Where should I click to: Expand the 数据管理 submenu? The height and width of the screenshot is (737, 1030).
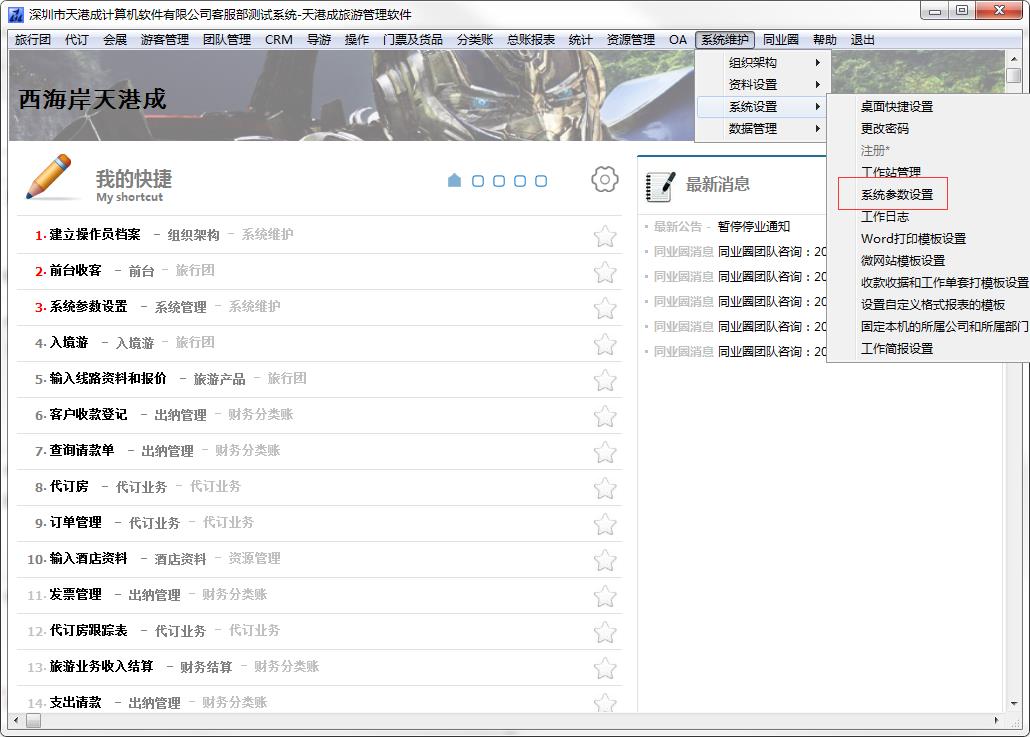coord(760,129)
